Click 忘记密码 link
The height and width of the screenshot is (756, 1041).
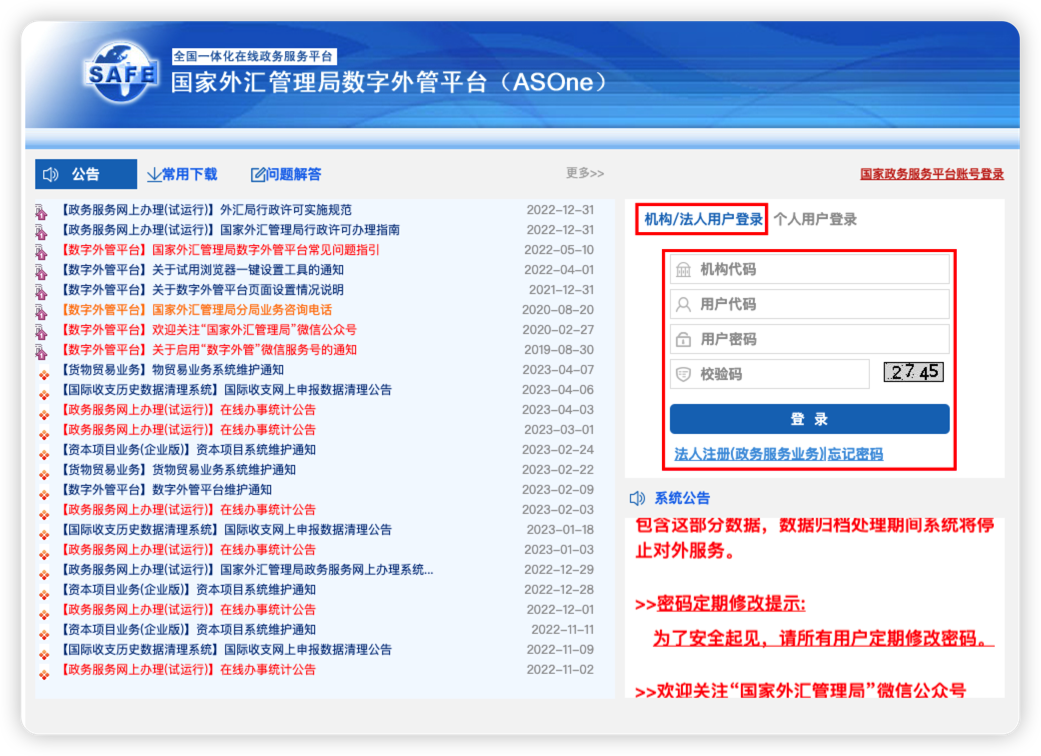tap(855, 454)
